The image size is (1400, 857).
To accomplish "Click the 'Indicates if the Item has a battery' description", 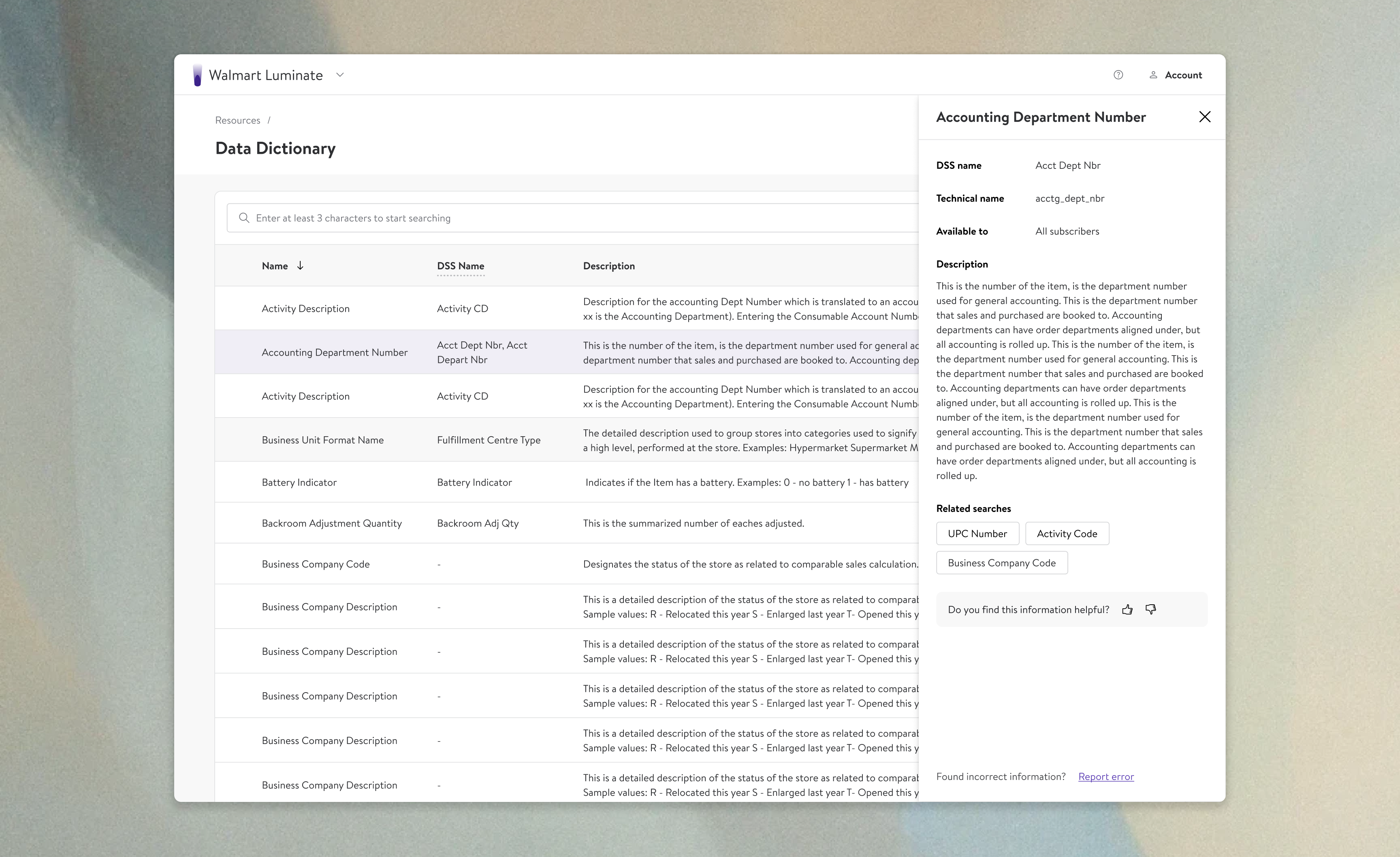I will coord(747,482).
